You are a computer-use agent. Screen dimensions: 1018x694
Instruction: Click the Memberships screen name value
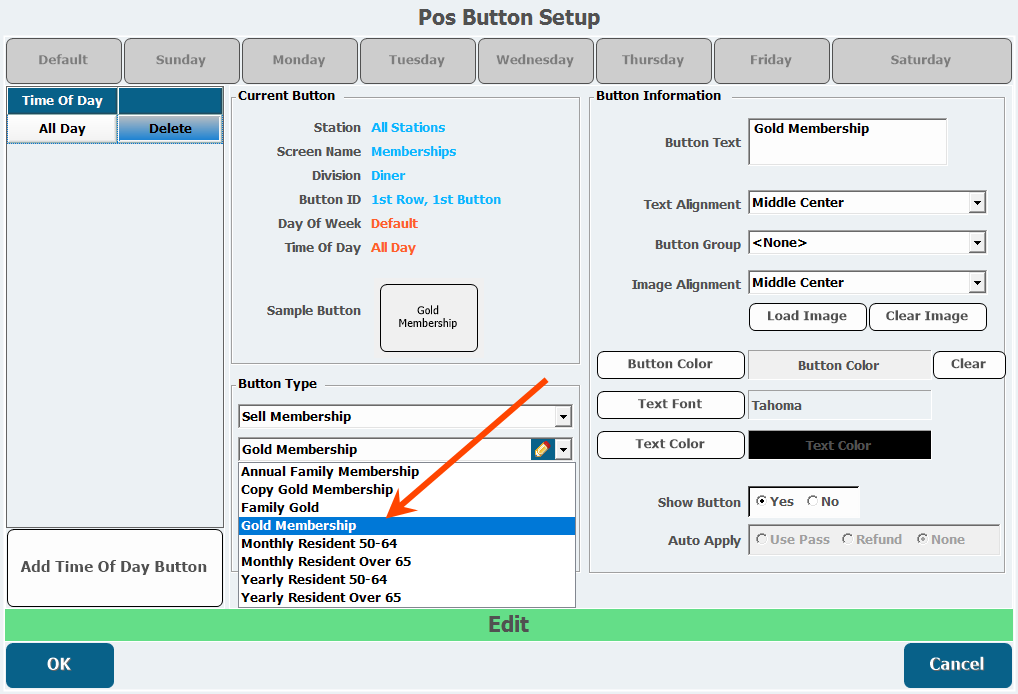coord(414,152)
